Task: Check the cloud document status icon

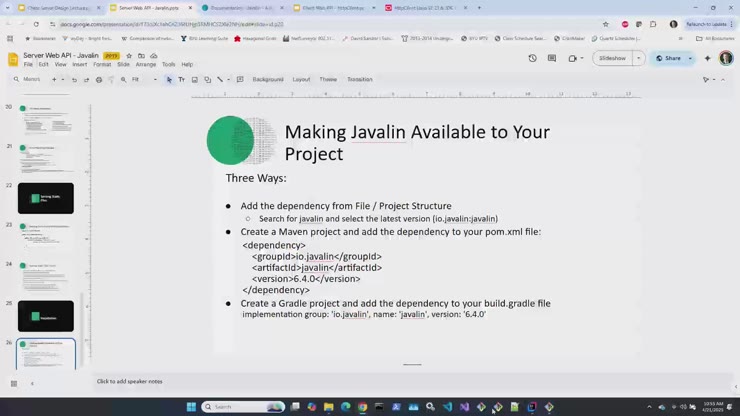Action: pos(153,56)
